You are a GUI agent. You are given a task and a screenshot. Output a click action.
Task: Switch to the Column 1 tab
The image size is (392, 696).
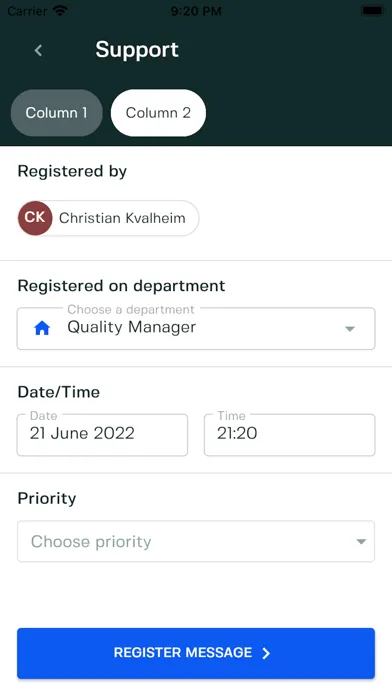coord(56,113)
